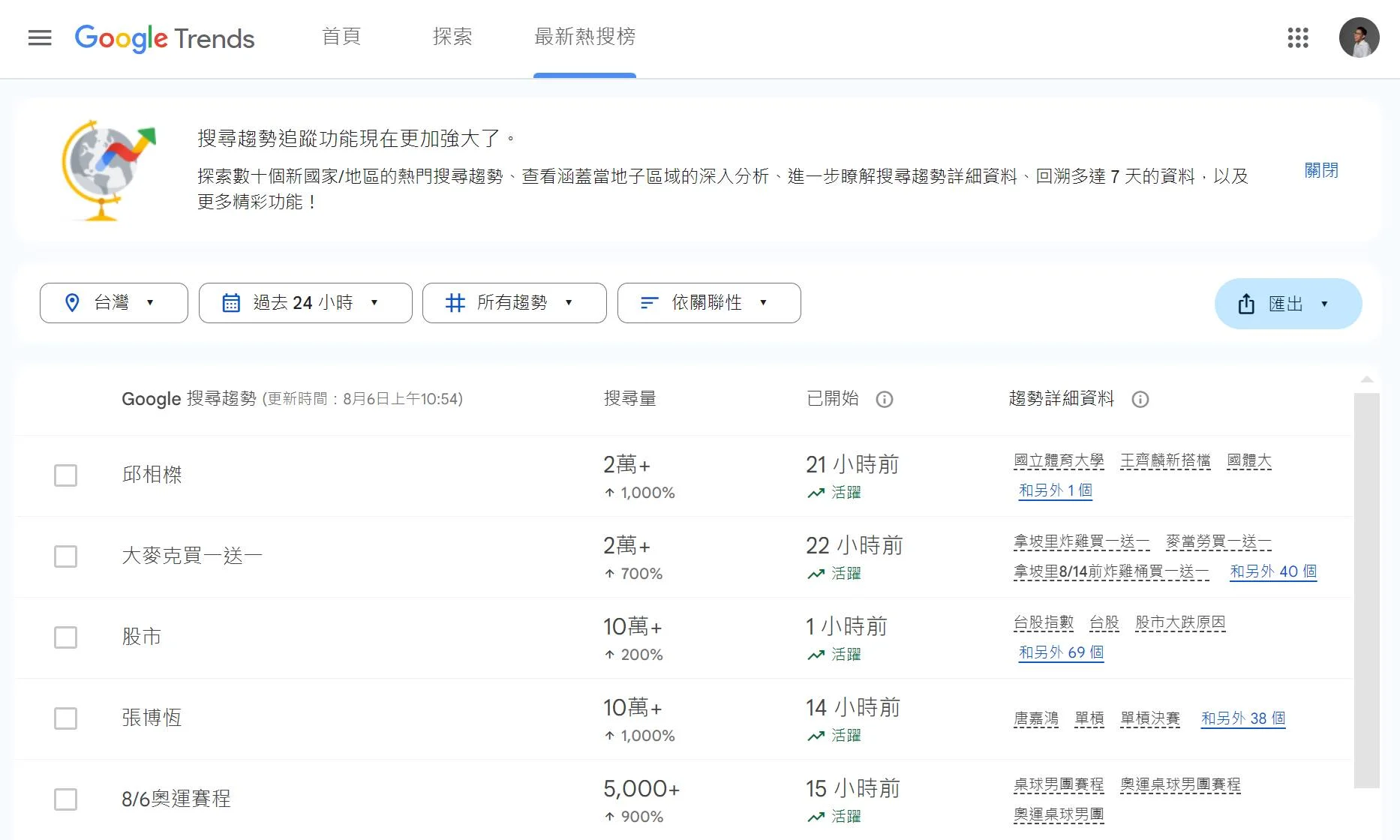Open the 依關聯性 sort dropdown
This screenshot has width=1400, height=840.
click(x=708, y=303)
